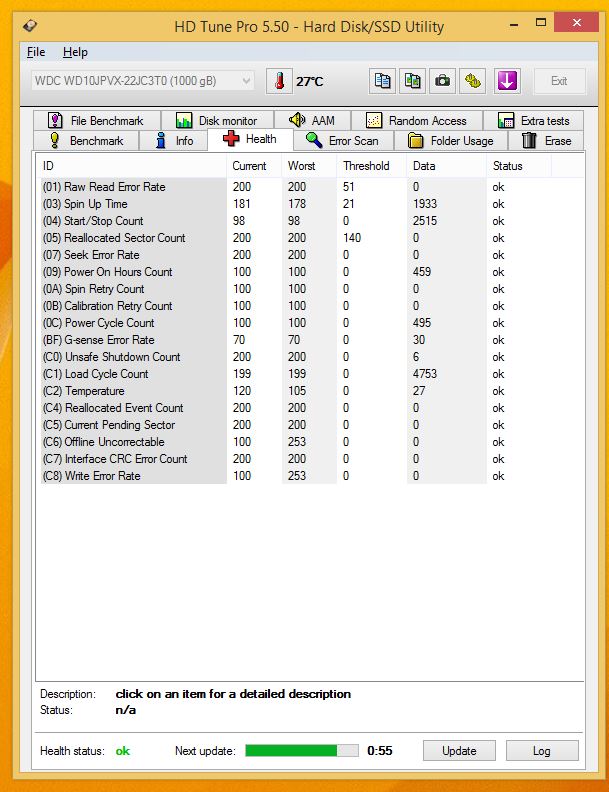This screenshot has width=609, height=792.
Task: Click the Exit button
Action: tap(560, 81)
